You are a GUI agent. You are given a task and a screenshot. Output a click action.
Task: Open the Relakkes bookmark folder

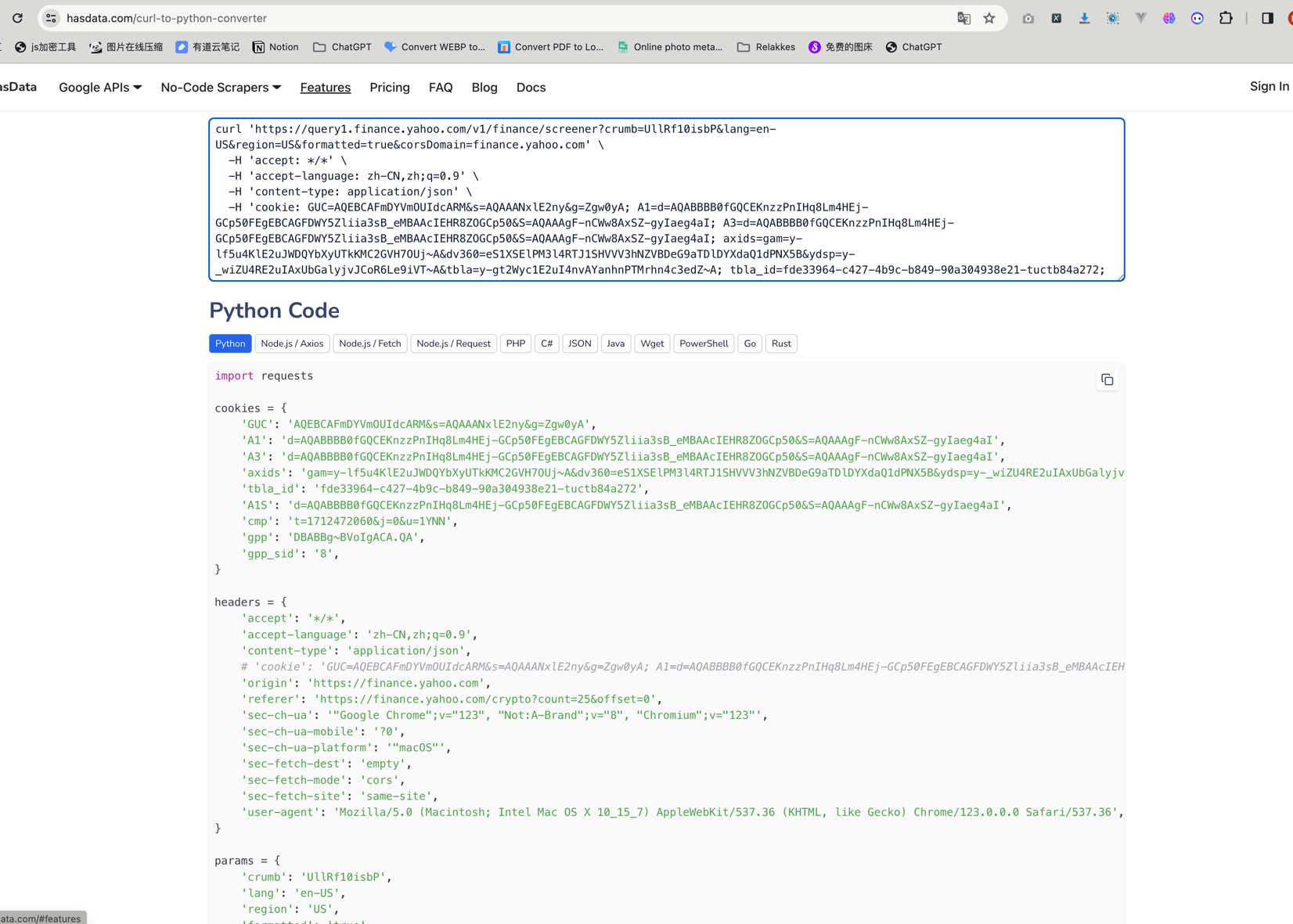click(x=766, y=47)
